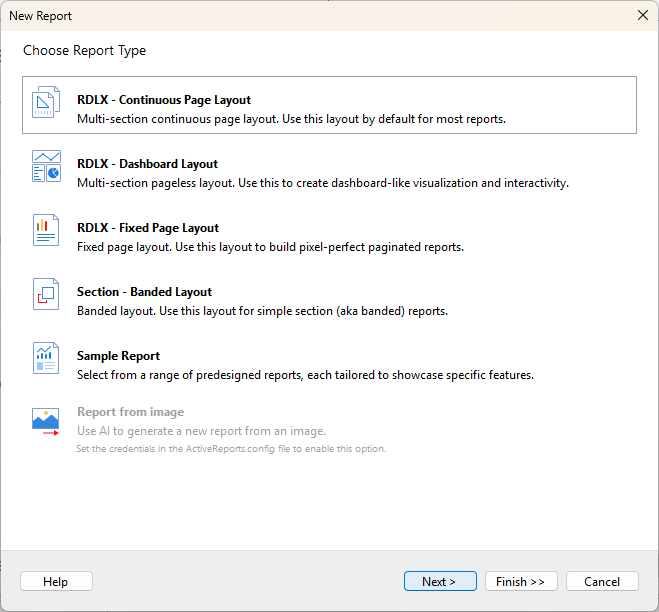Select the 'Section - Banded Layout' title

pos(144,292)
